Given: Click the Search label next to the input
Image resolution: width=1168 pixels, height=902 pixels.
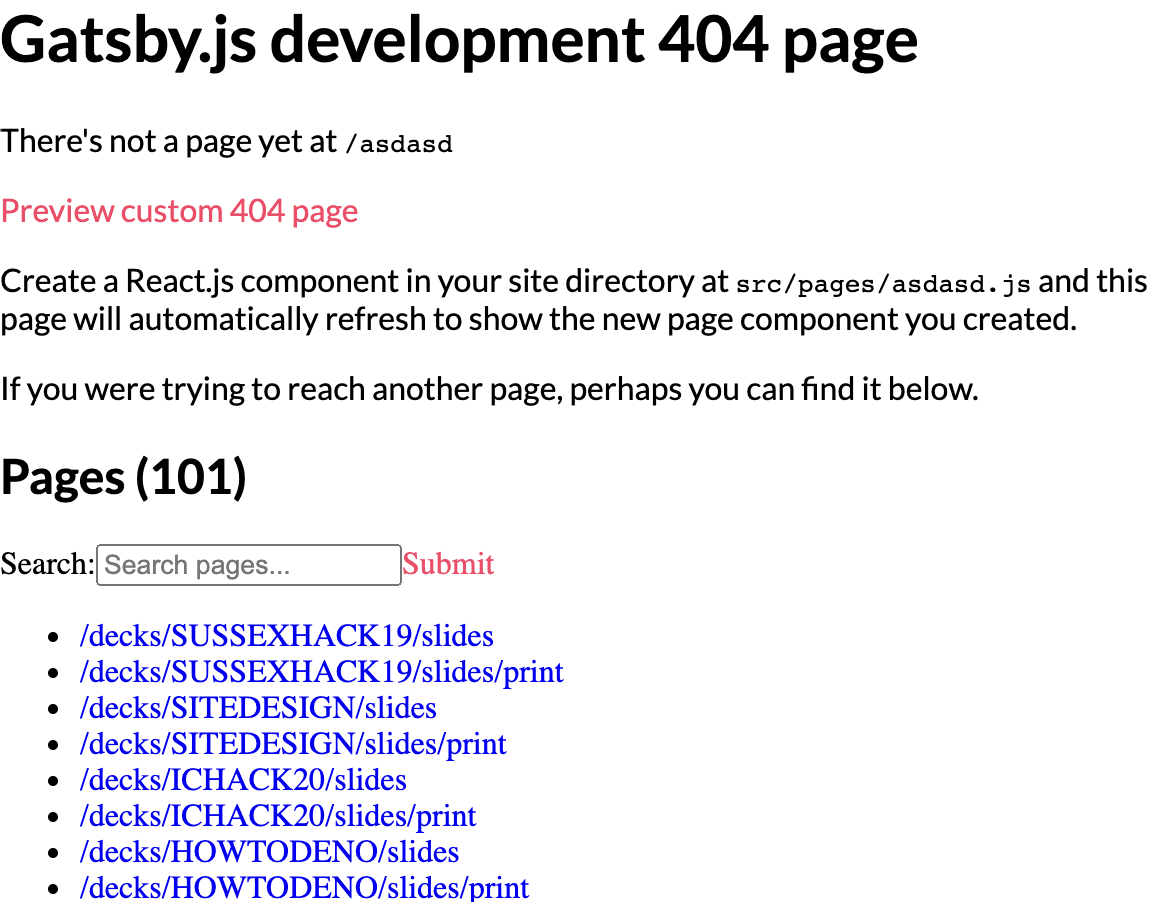Looking at the screenshot, I should click(x=45, y=564).
